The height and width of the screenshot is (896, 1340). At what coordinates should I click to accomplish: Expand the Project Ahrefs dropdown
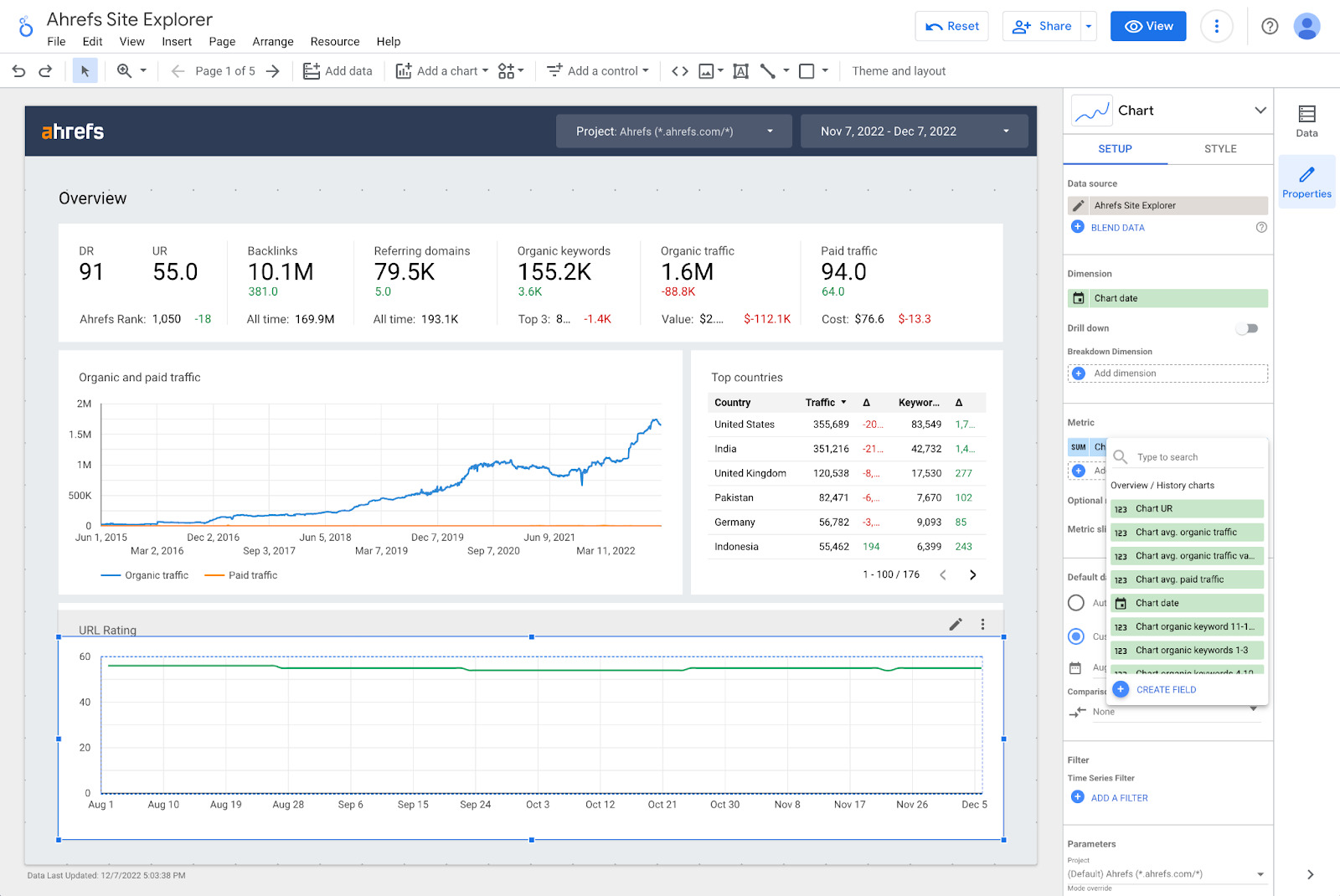(x=673, y=131)
